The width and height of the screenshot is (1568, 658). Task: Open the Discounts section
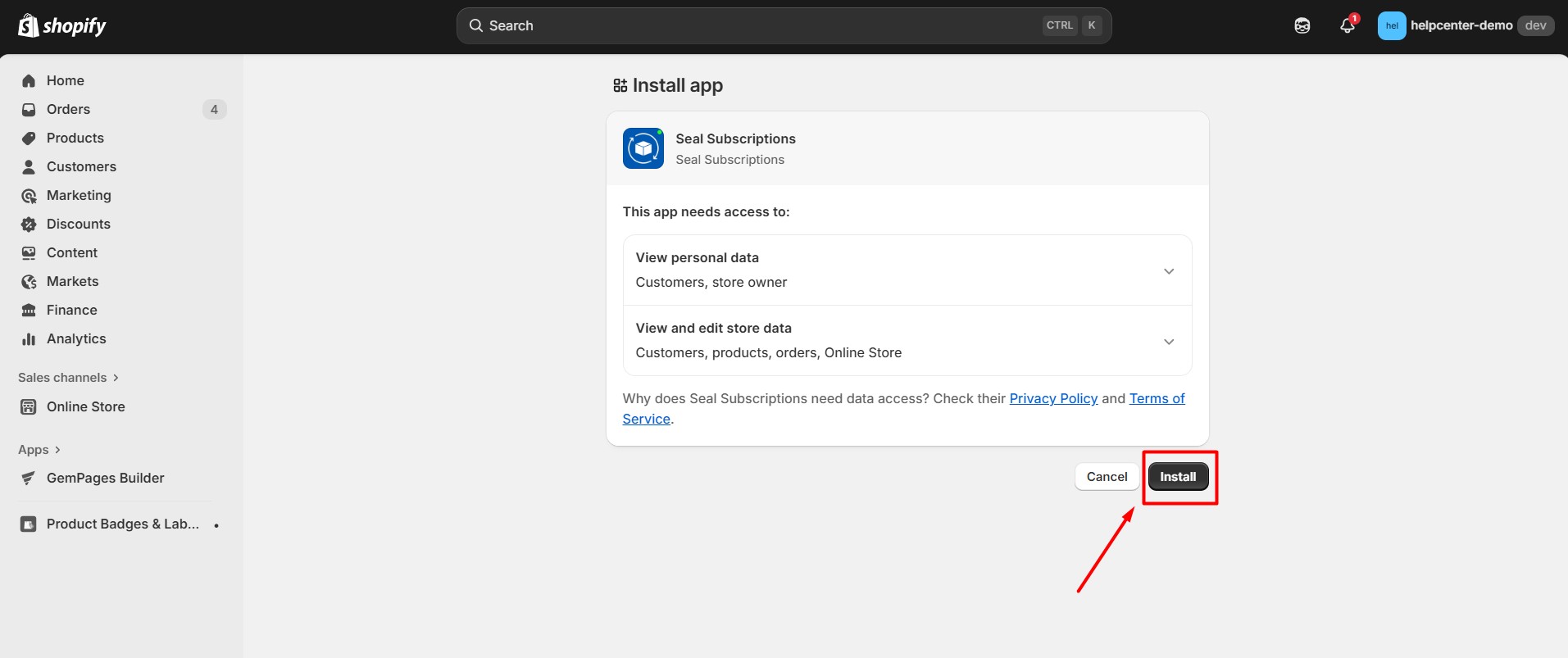[x=78, y=224]
